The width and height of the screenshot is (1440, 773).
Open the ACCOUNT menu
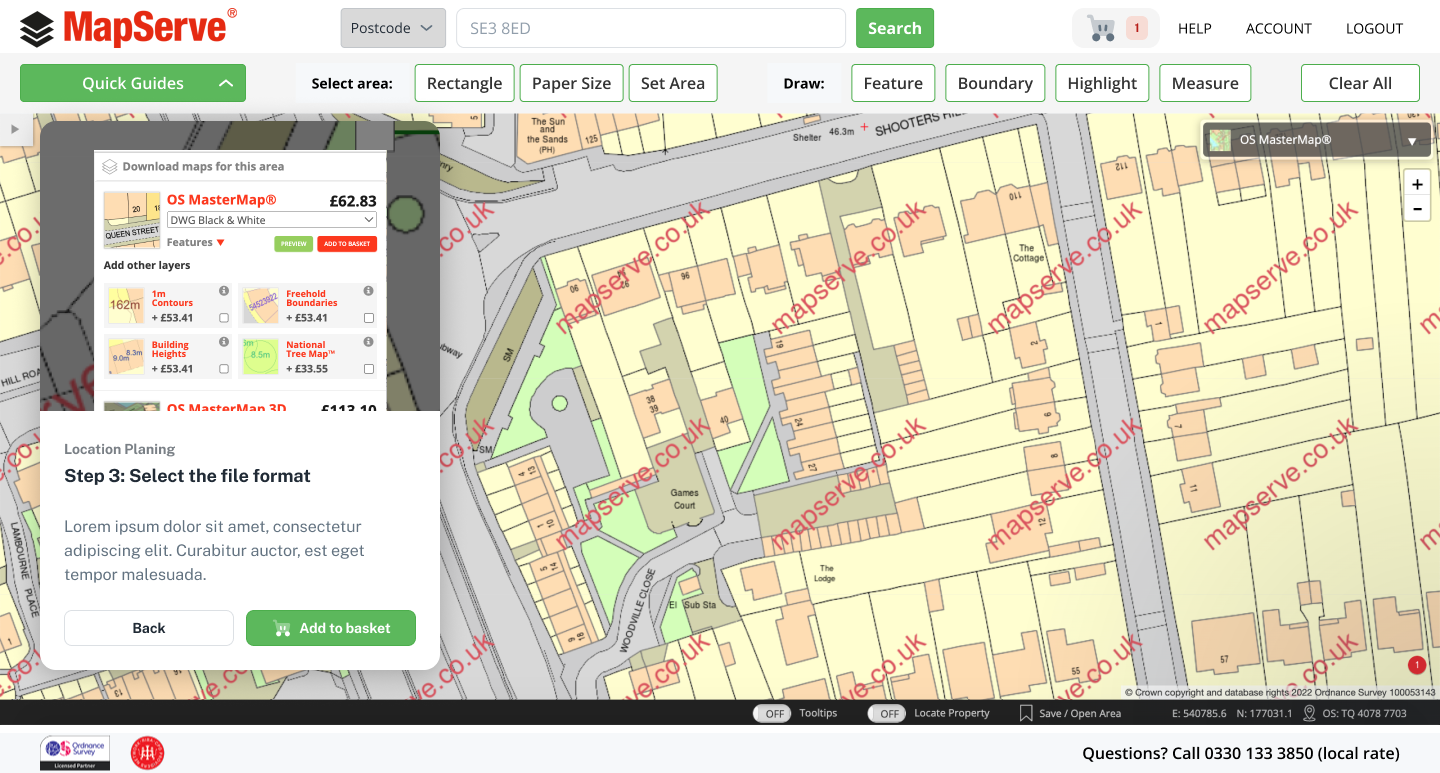[x=1278, y=28]
